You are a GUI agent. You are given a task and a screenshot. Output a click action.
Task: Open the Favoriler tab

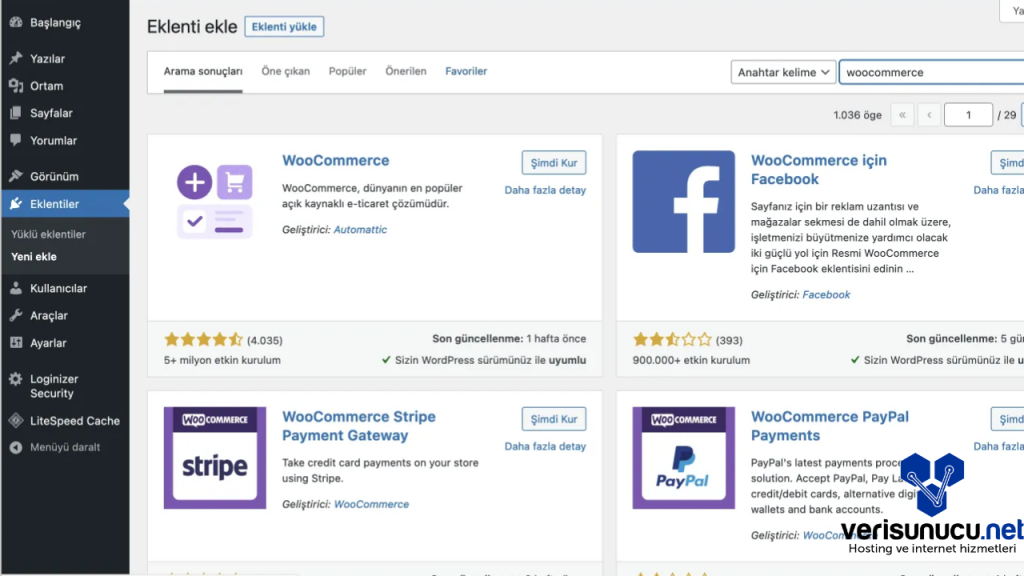click(x=466, y=71)
